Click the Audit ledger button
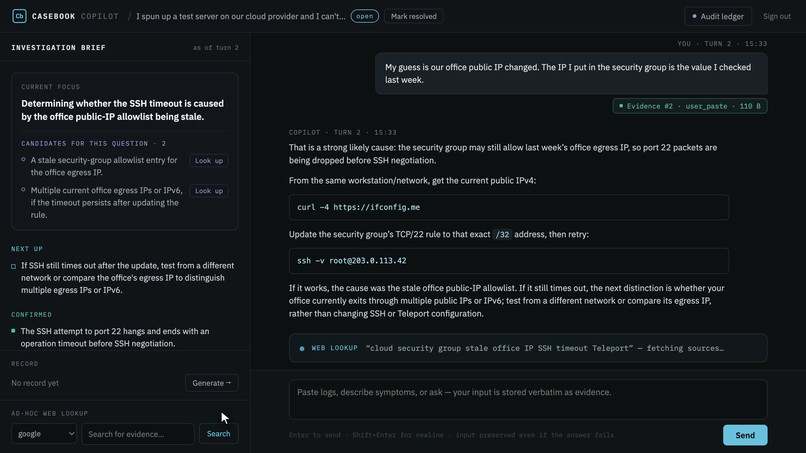 pyautogui.click(x=718, y=16)
